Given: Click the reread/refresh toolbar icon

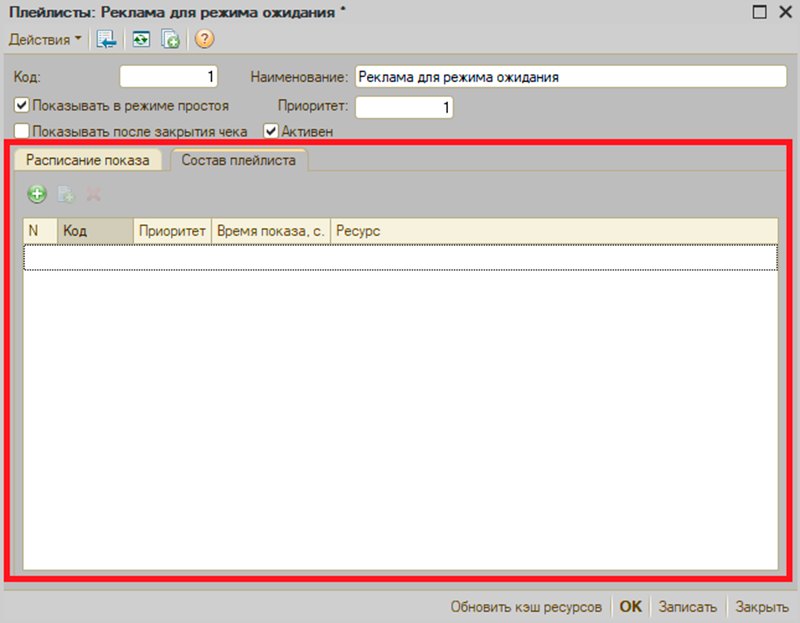Looking at the screenshot, I should 141,39.
